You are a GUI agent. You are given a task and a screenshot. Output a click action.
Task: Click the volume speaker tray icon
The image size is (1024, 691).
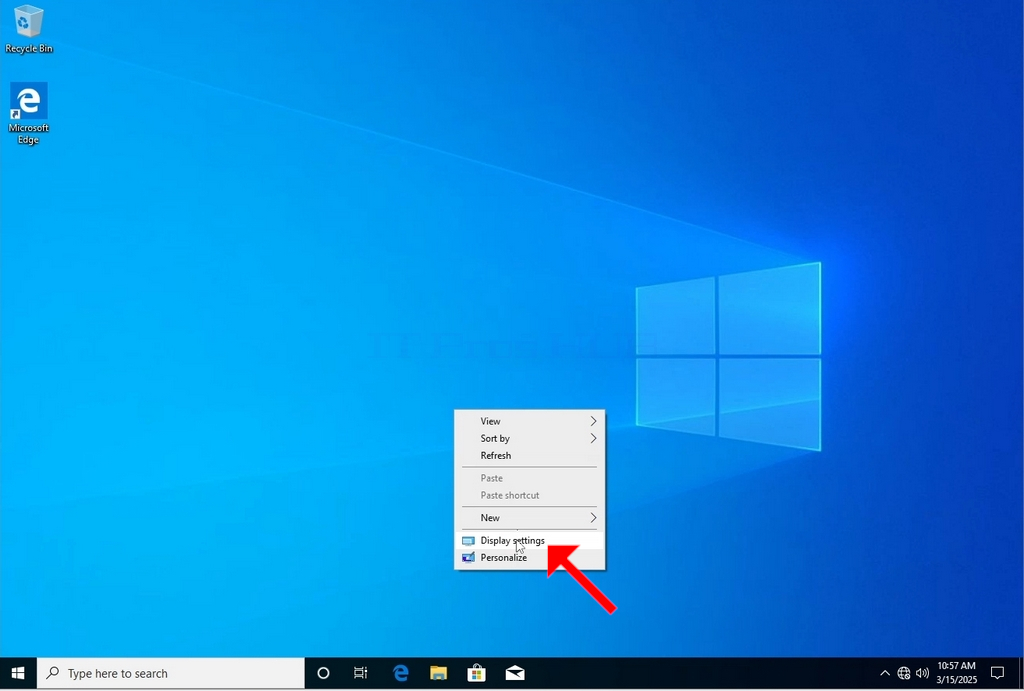tap(922, 673)
